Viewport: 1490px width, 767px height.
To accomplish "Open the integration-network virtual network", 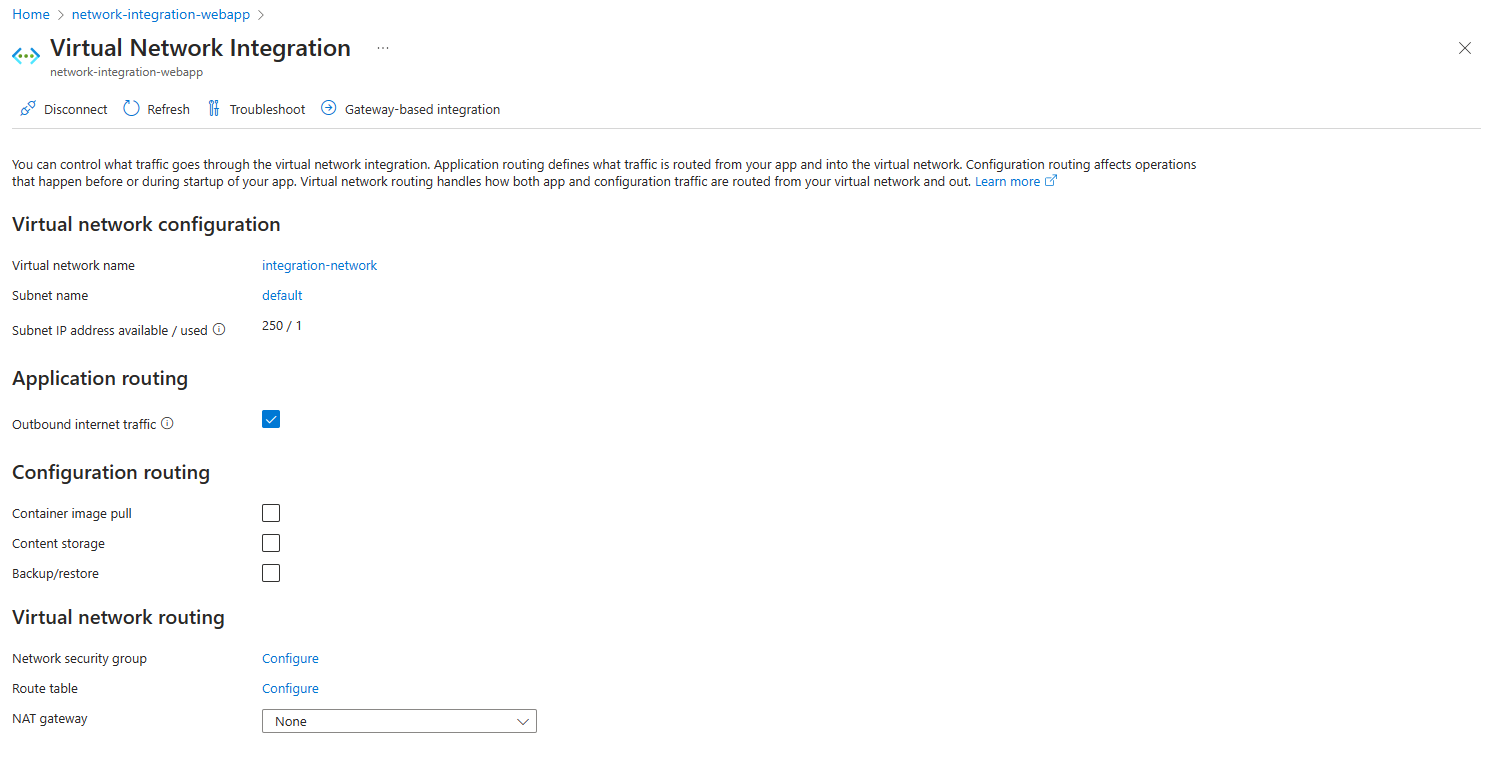I will (x=319, y=265).
